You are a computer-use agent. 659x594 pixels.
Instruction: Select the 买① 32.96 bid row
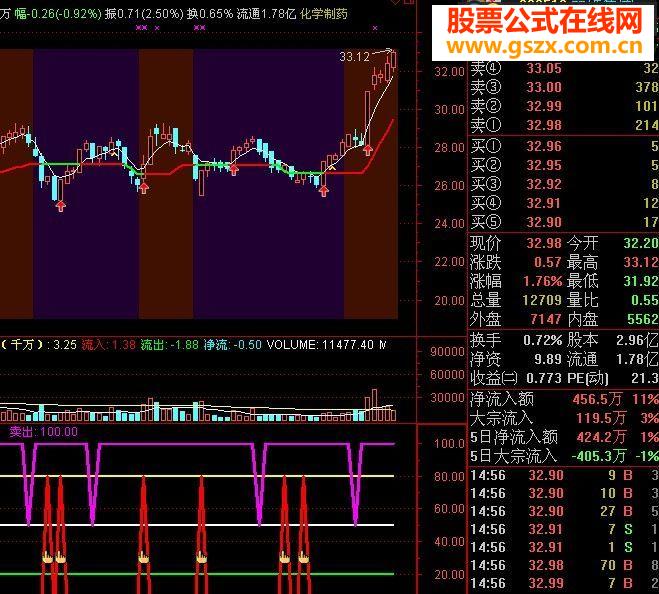click(x=563, y=146)
